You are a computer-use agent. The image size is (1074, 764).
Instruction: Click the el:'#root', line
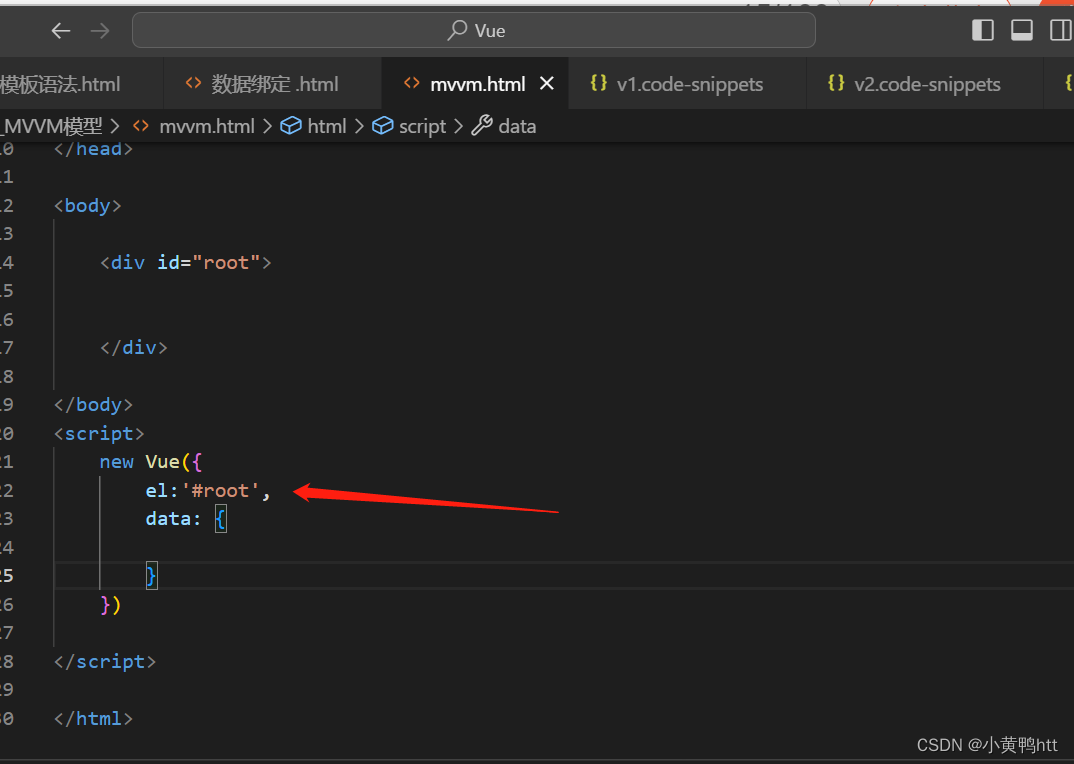(208, 491)
